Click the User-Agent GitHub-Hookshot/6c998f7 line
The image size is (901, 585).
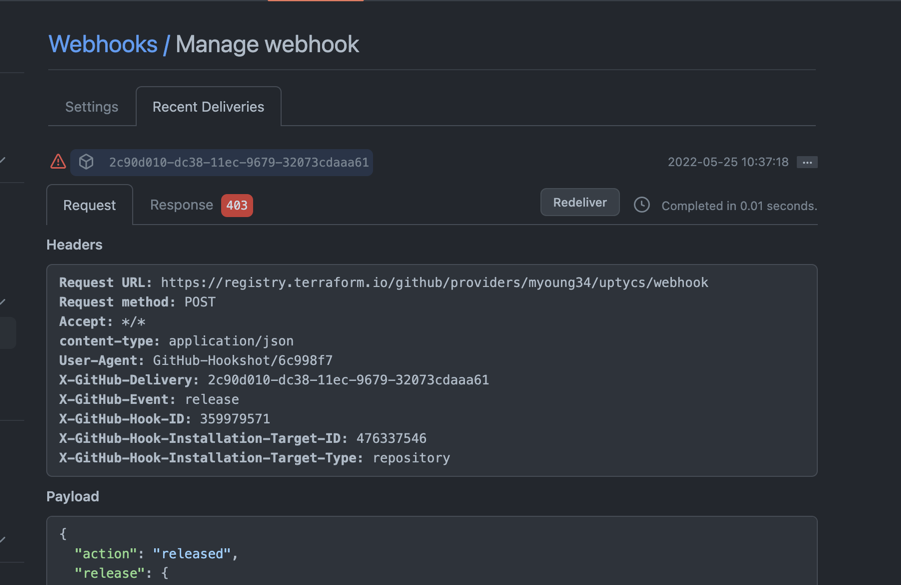tap(196, 361)
